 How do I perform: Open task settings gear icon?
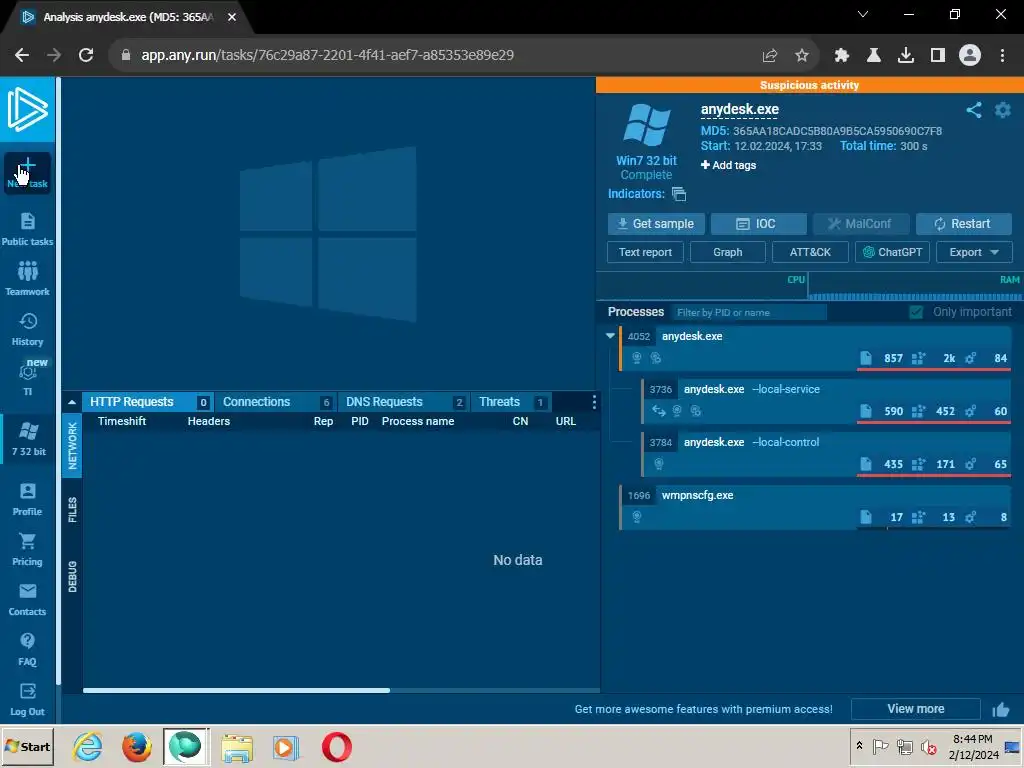pyautogui.click(x=1002, y=110)
